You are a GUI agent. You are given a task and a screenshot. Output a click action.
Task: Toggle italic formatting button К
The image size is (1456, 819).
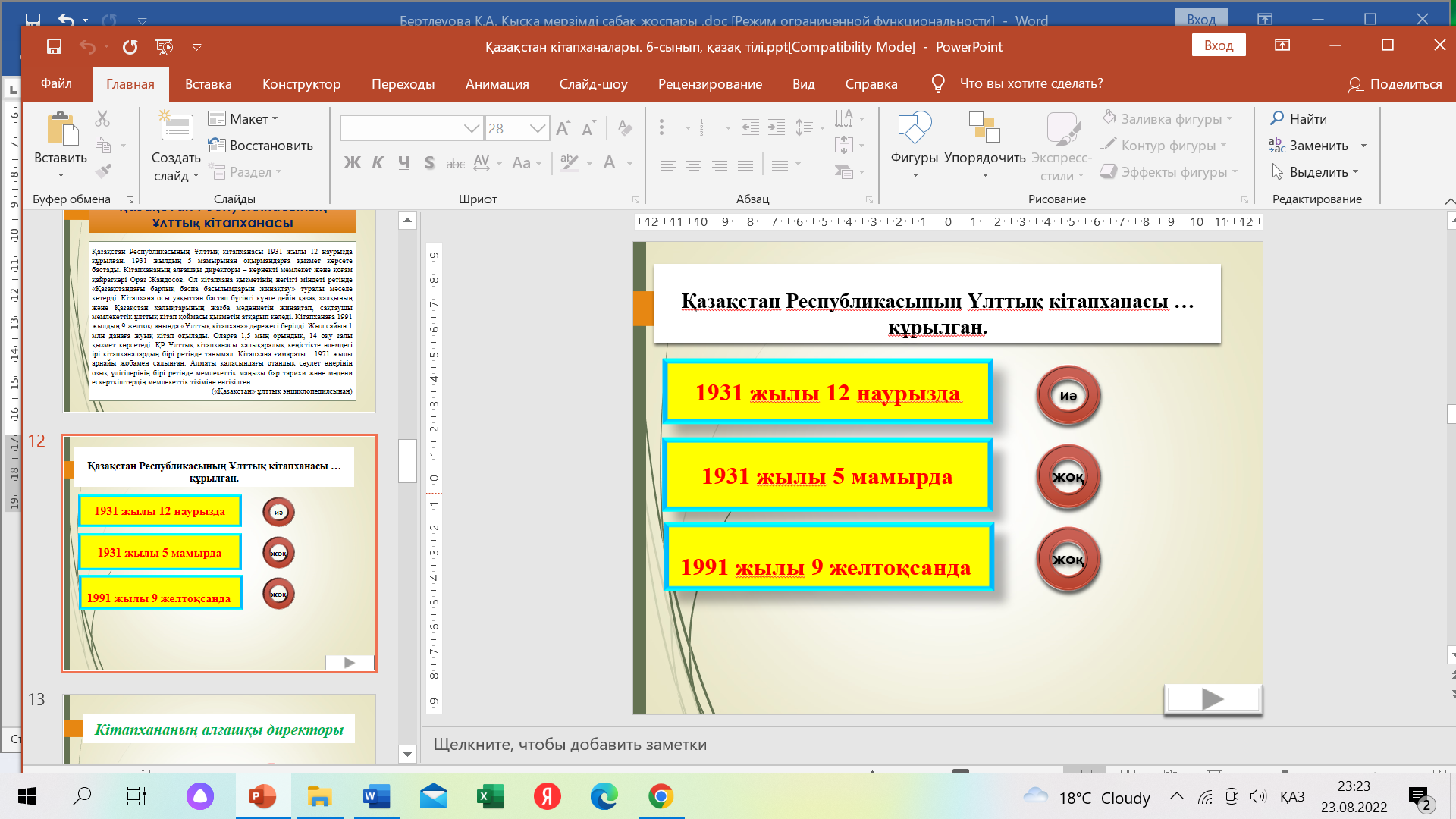click(x=378, y=162)
